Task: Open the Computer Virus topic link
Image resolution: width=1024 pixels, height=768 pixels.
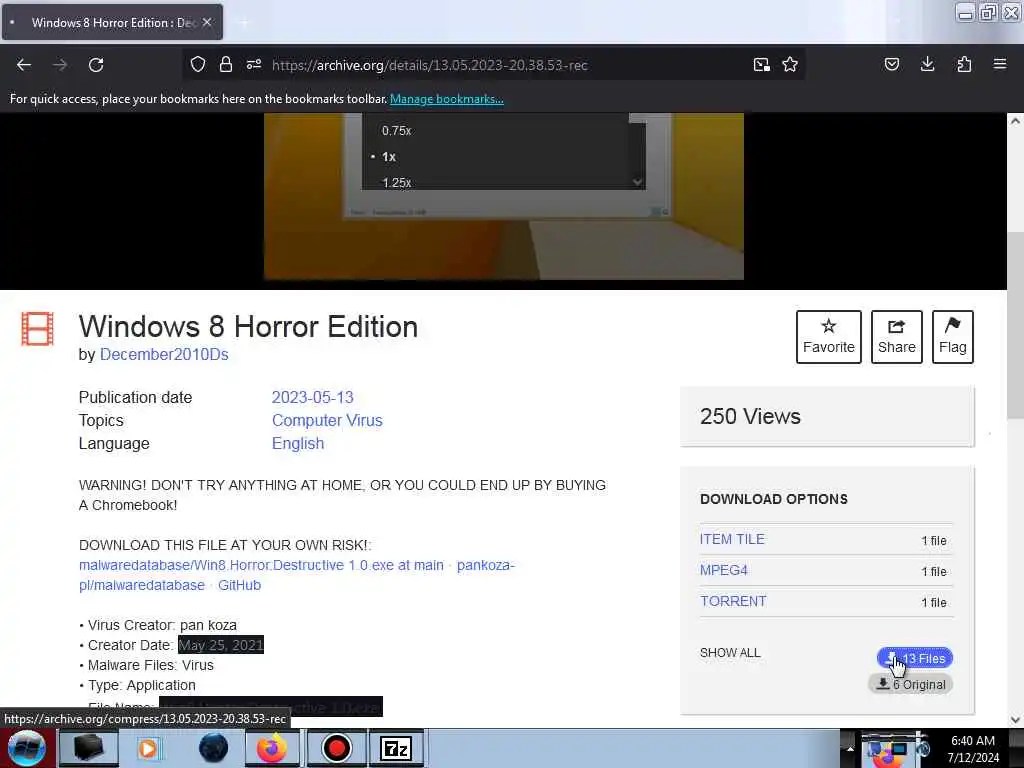Action: (327, 421)
